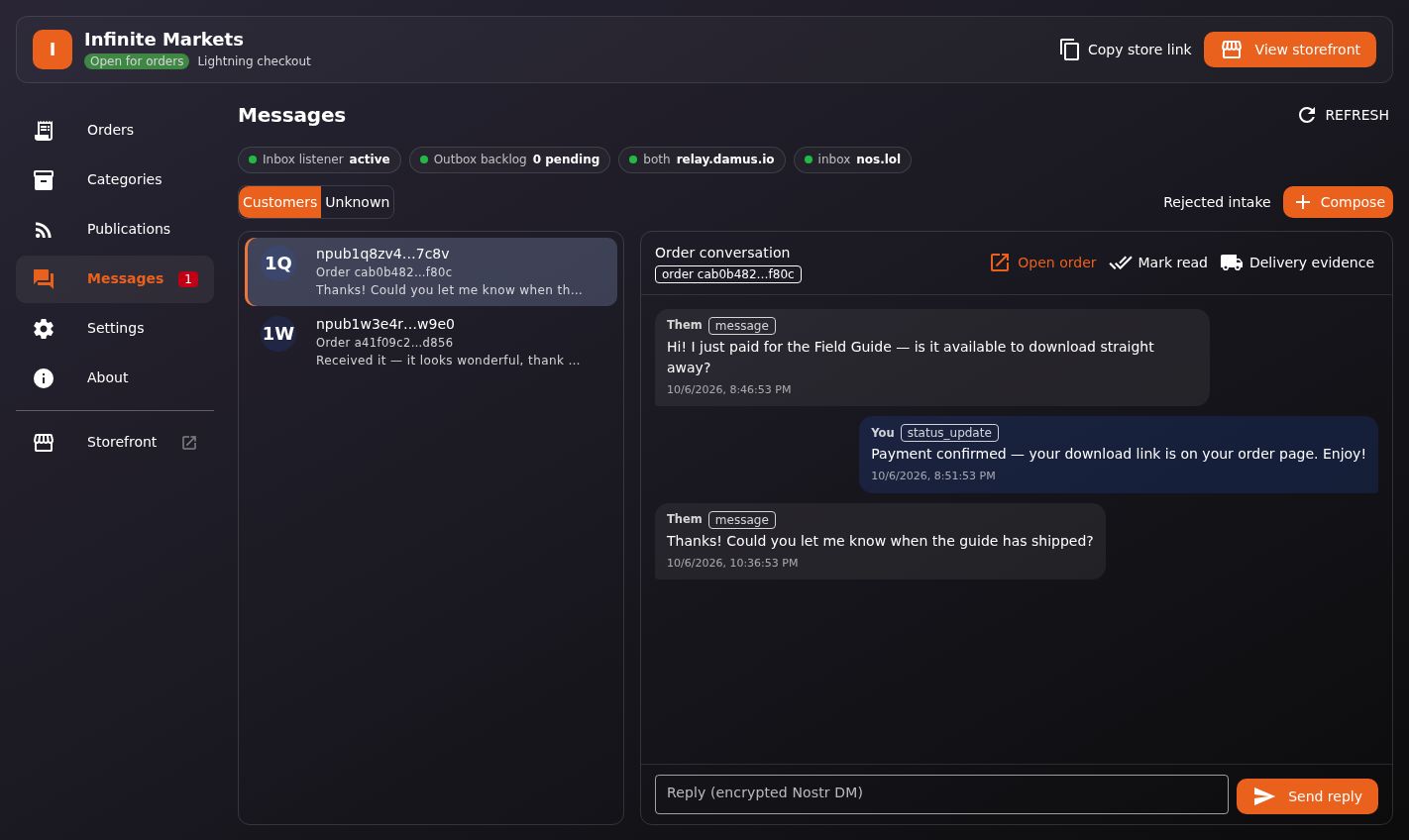Open Settings in the sidebar
Viewport: 1409px width, 840px height.
tap(115, 328)
